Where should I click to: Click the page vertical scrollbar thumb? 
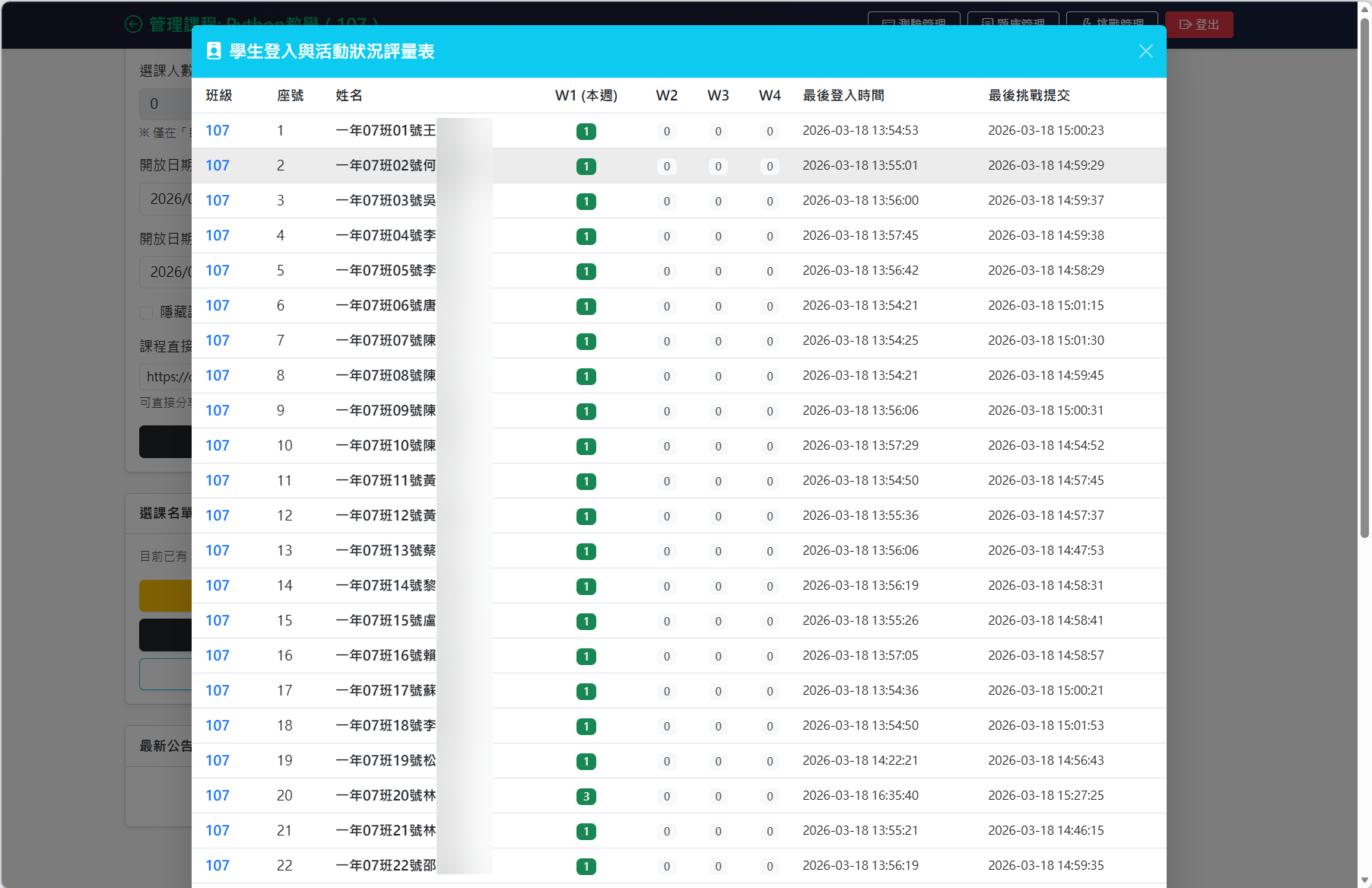(x=1364, y=274)
